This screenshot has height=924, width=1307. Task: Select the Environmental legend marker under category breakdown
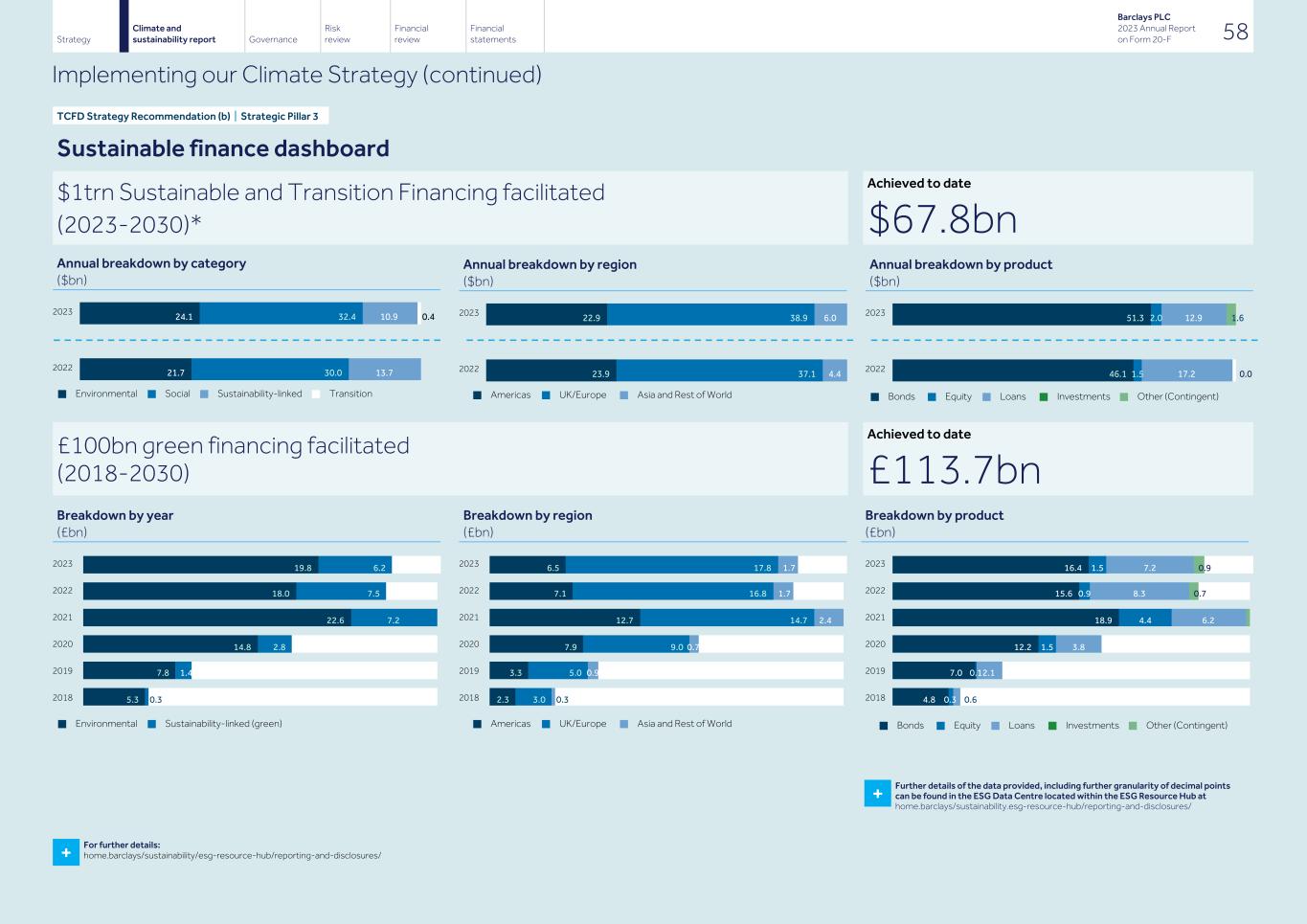click(61, 394)
